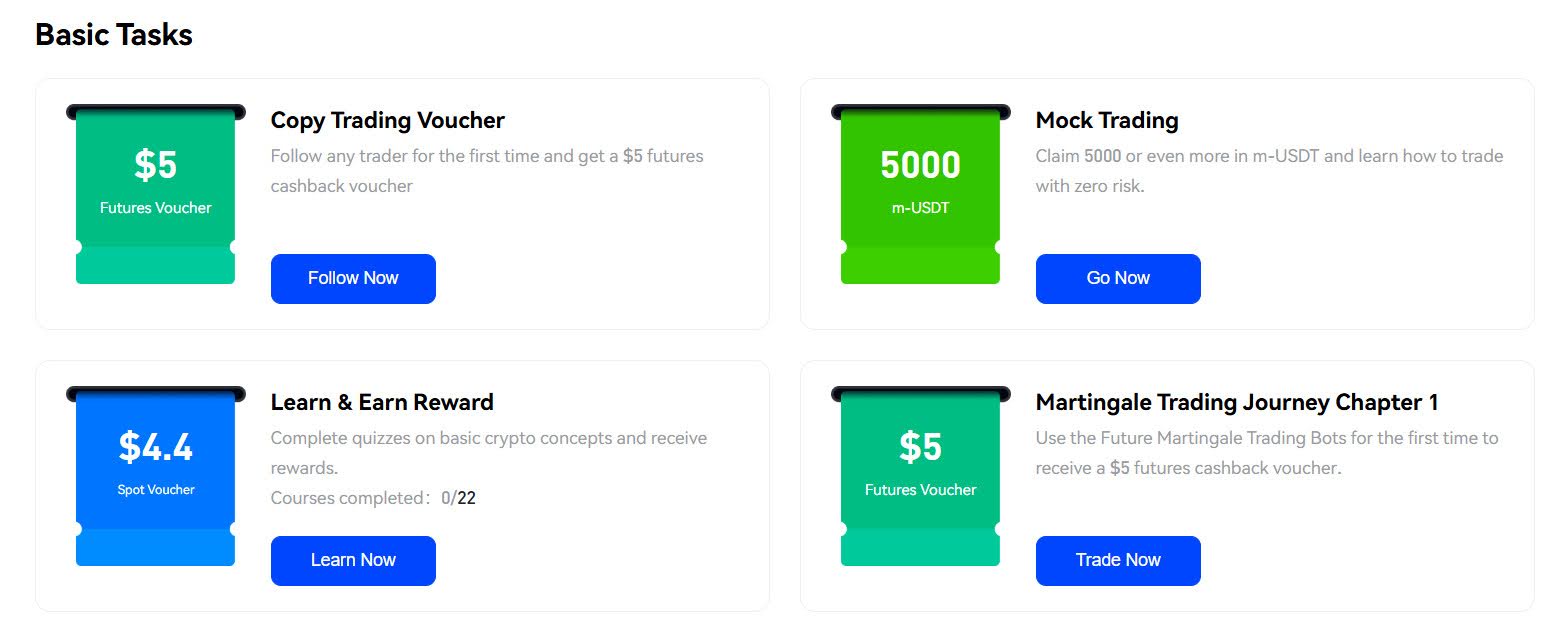This screenshot has height=641, width=1567.
Task: Click the blue $4.4 Spot Voucher ticket icon
Action: (155, 476)
